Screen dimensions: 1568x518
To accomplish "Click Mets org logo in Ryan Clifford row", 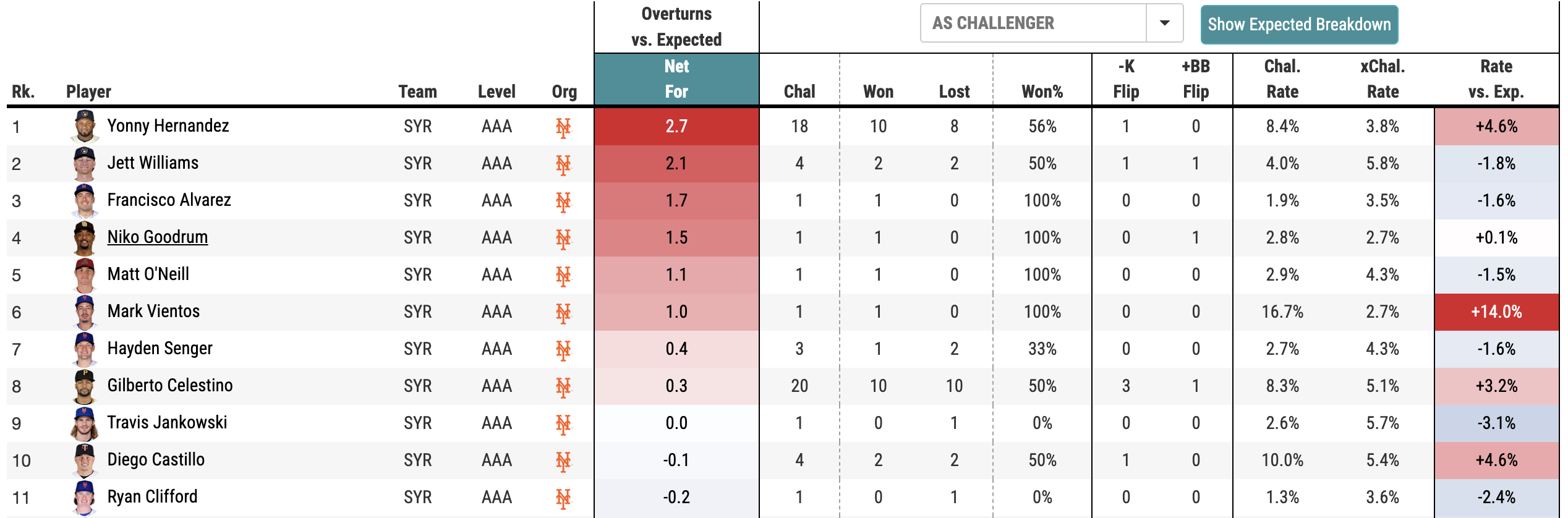I will (x=563, y=498).
